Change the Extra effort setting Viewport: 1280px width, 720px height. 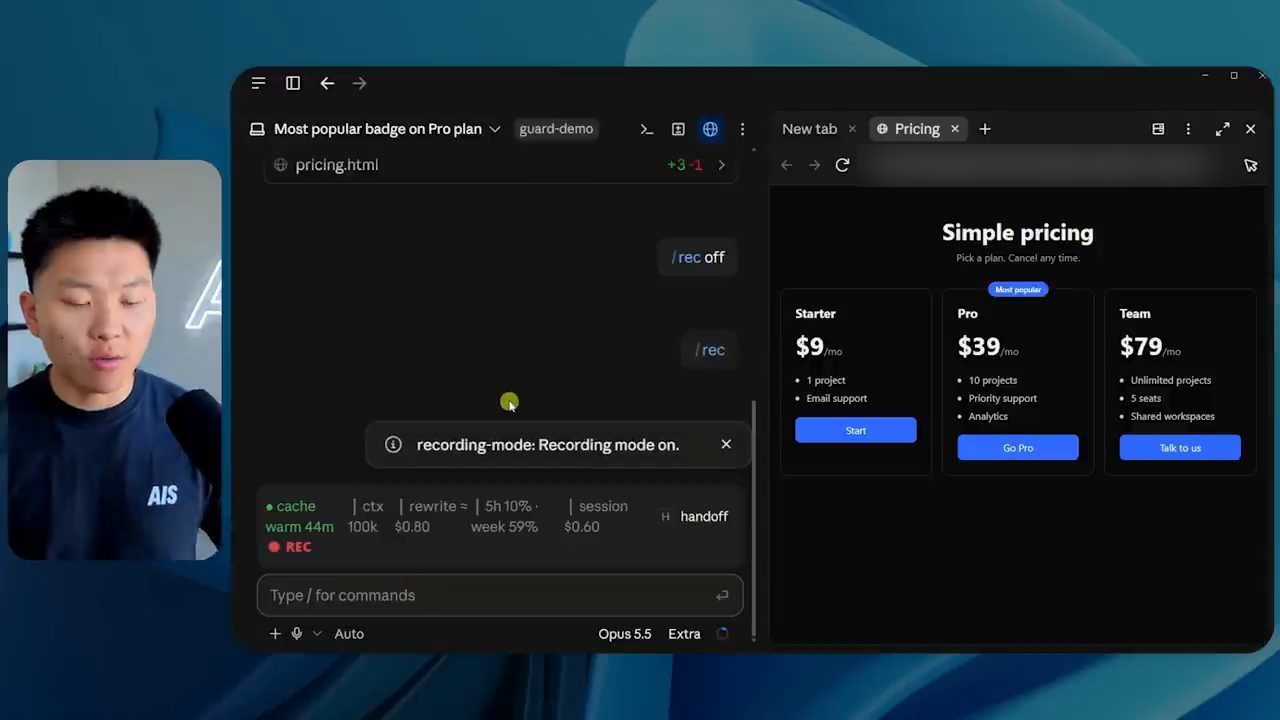[x=684, y=634]
